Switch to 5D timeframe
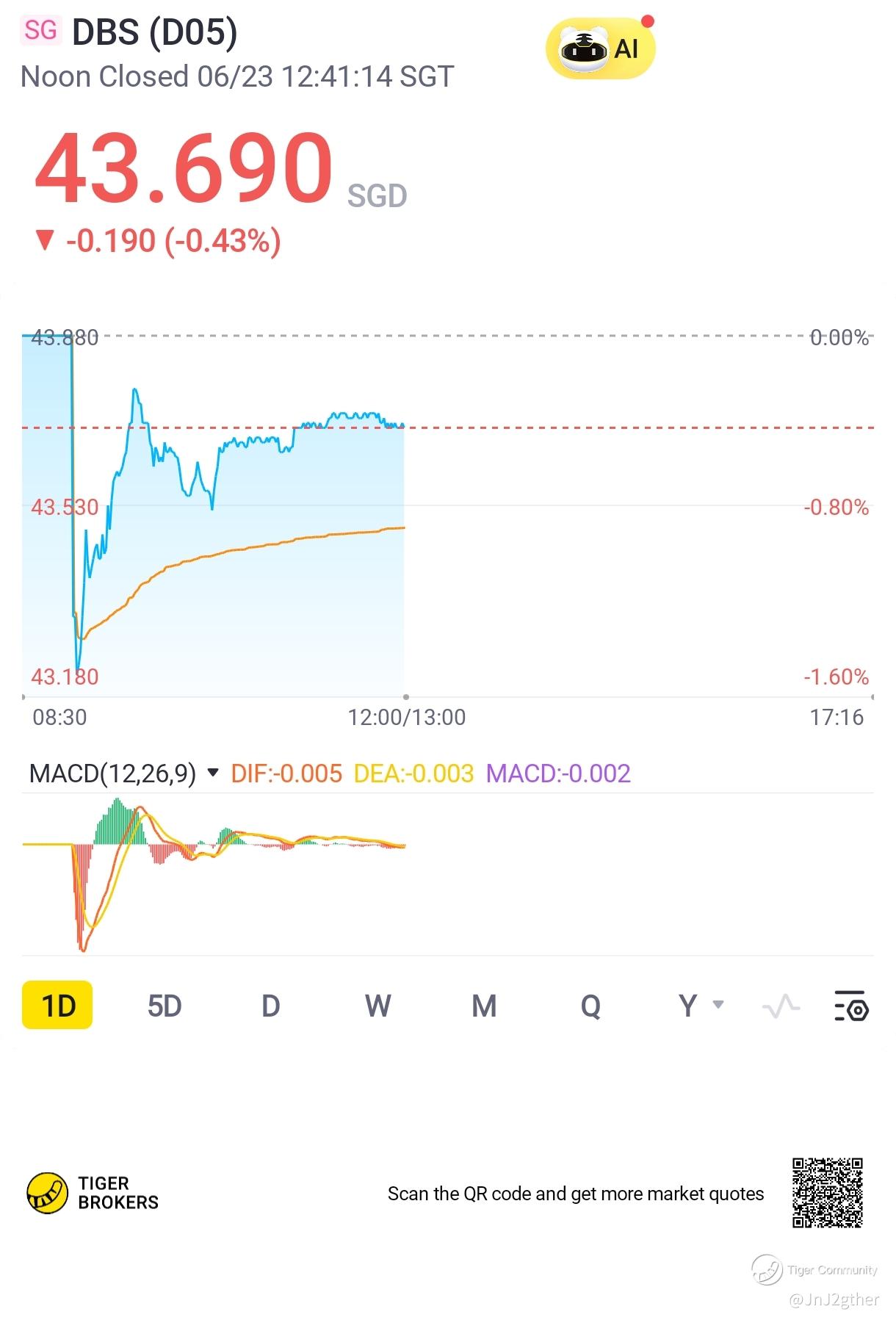 click(164, 1006)
